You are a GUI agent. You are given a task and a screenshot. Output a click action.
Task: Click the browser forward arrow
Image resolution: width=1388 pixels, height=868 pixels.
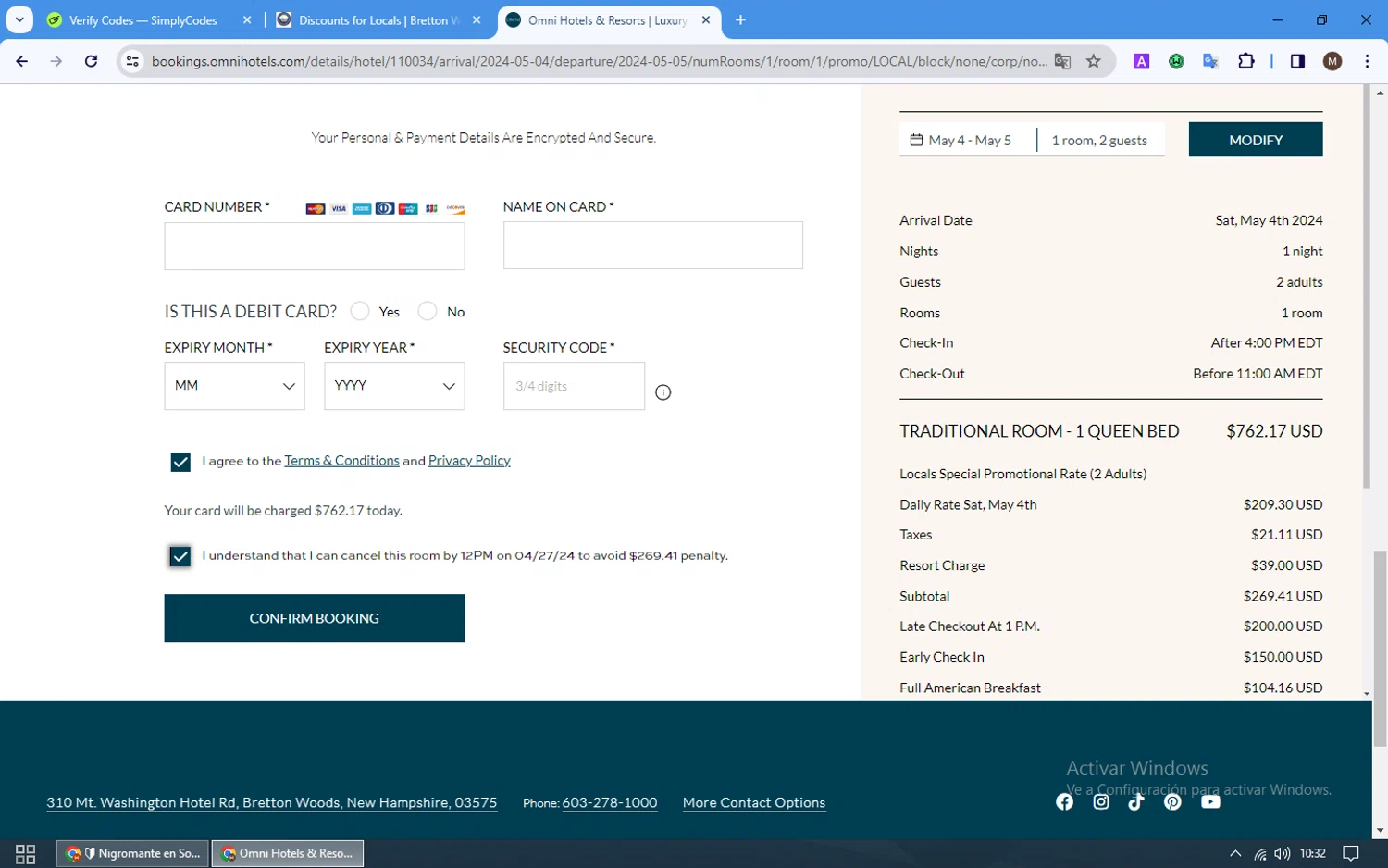56,61
